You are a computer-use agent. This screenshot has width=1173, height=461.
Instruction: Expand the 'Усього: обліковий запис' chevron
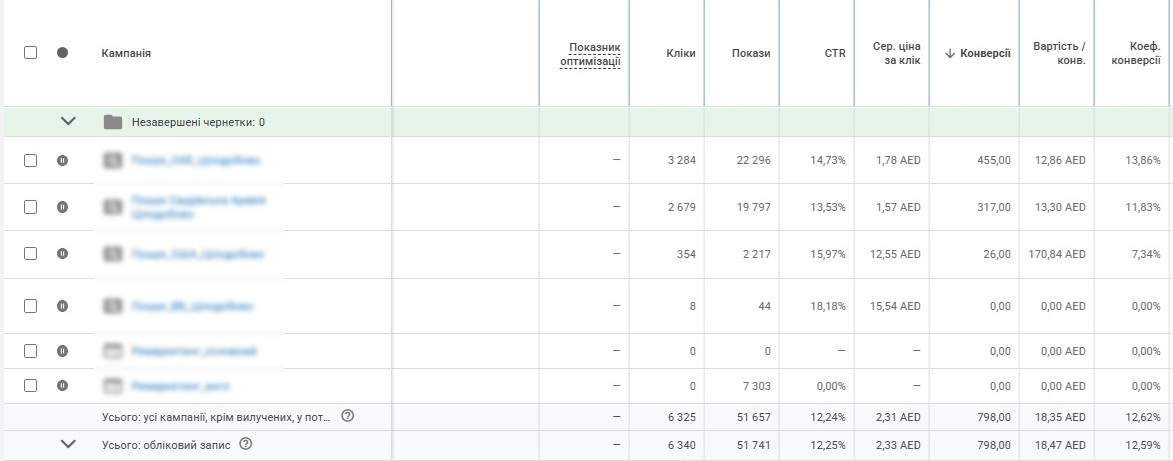click(68, 444)
